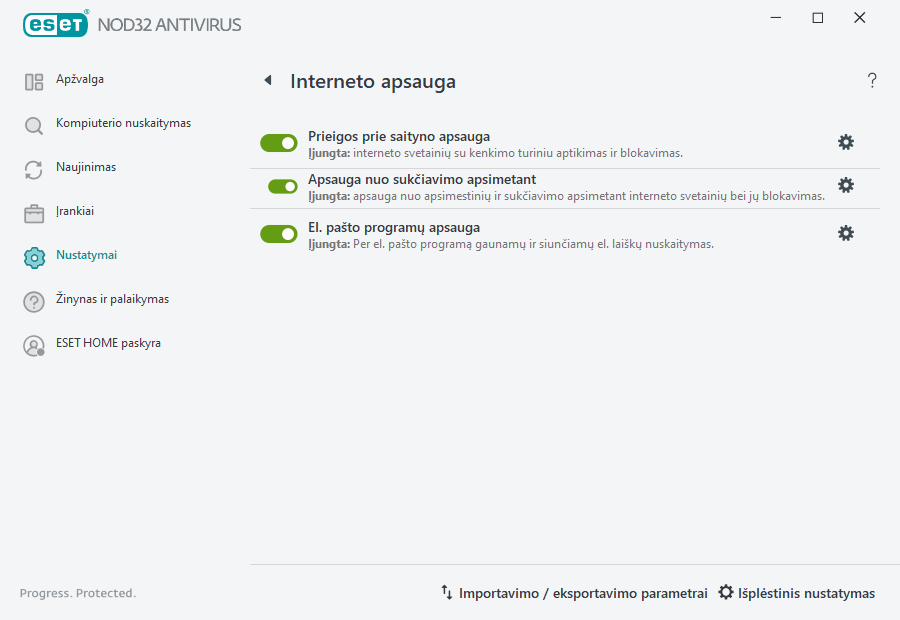Click the help question mark icon
Viewport: 900px width, 620px height.
pyautogui.click(x=871, y=80)
